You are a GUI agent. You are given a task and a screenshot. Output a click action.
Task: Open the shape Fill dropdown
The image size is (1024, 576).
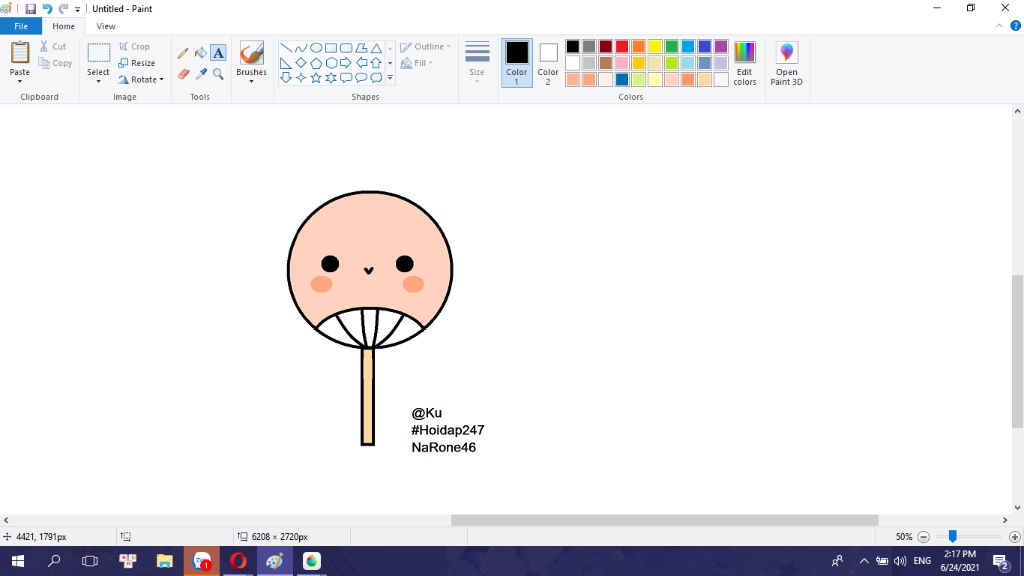[x=417, y=63]
